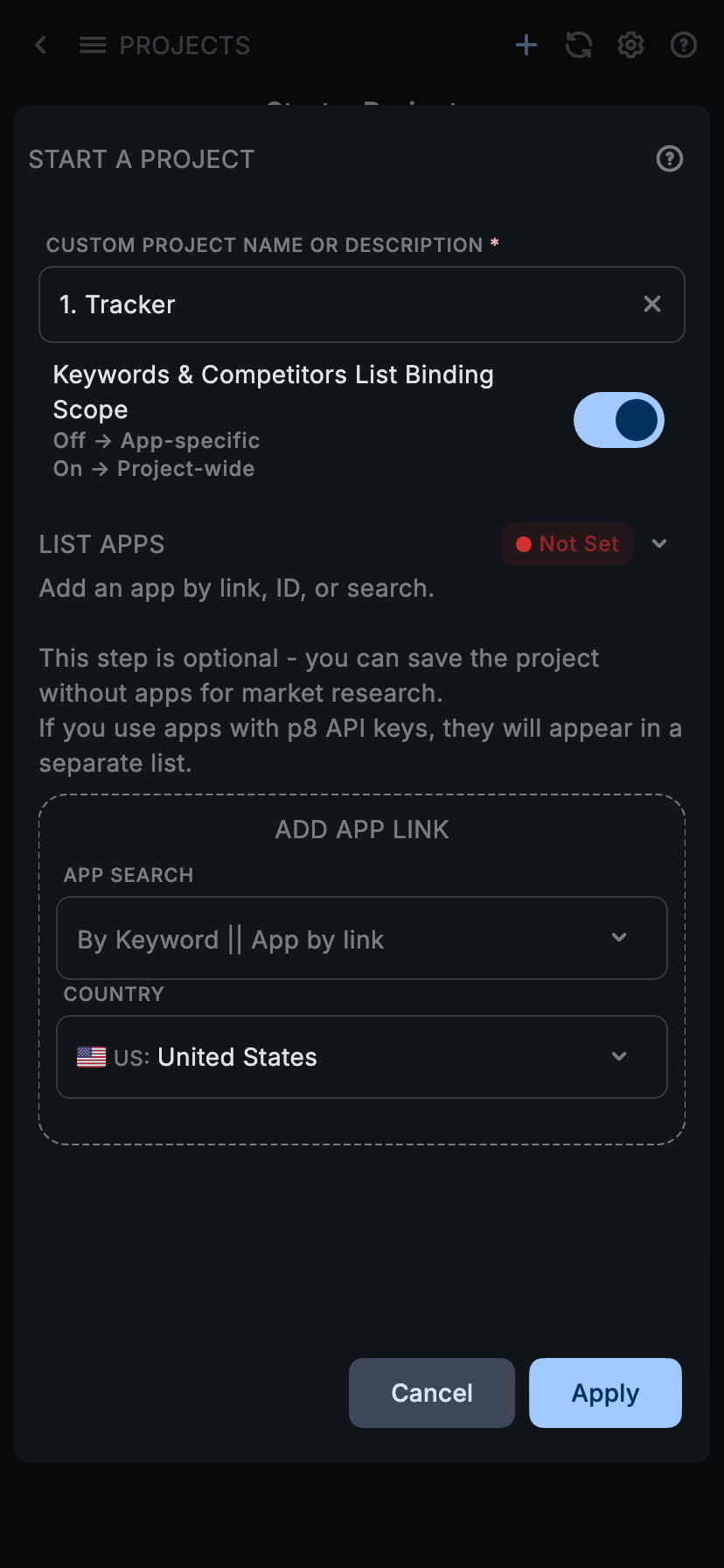
Task: Open the App Search dropdown
Action: 361,938
